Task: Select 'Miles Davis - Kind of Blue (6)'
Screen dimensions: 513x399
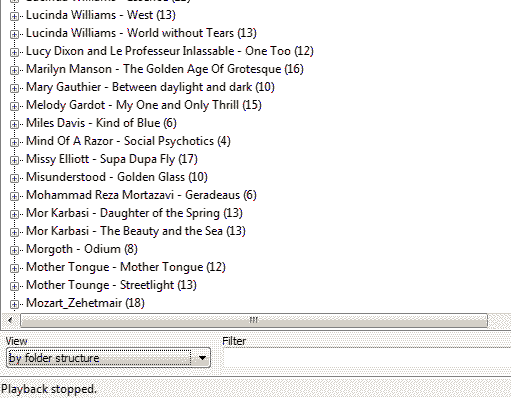Action: point(101,123)
